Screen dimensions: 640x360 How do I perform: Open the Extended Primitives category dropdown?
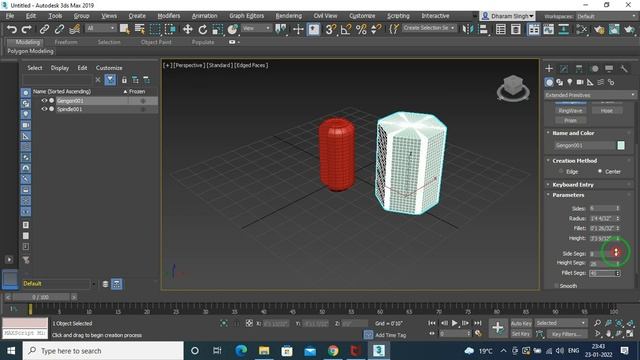click(x=590, y=95)
